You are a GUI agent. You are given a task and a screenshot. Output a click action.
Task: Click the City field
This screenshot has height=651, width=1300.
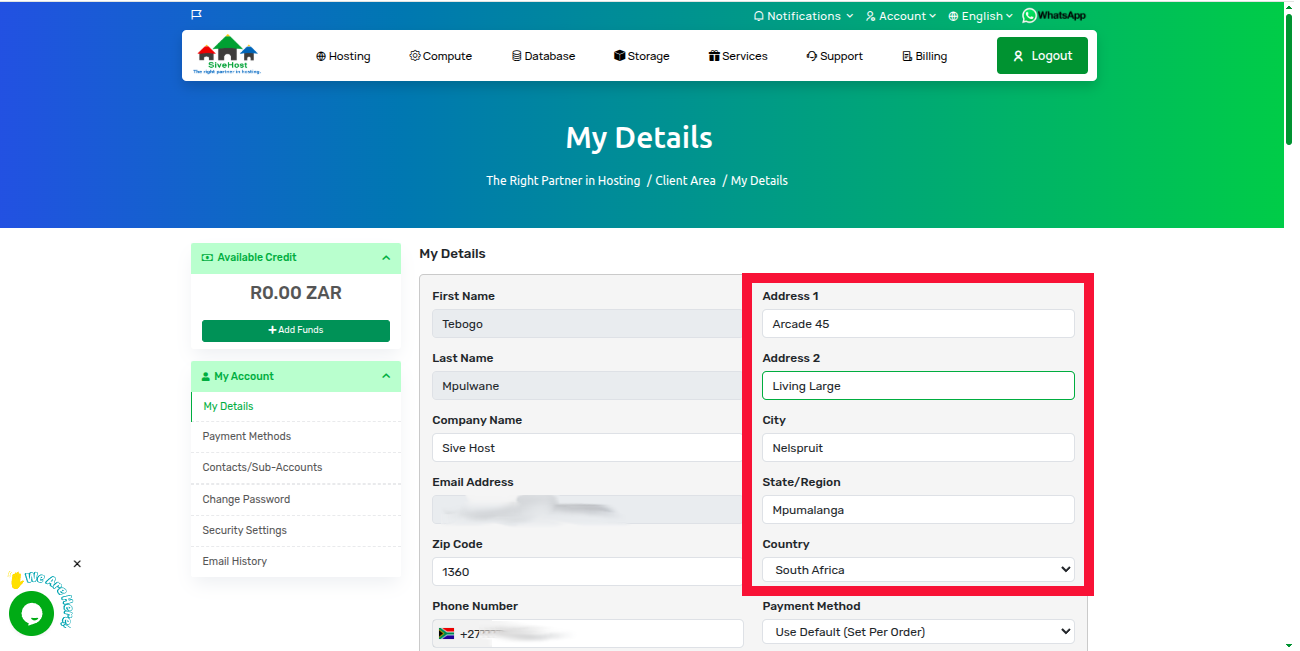pos(918,448)
